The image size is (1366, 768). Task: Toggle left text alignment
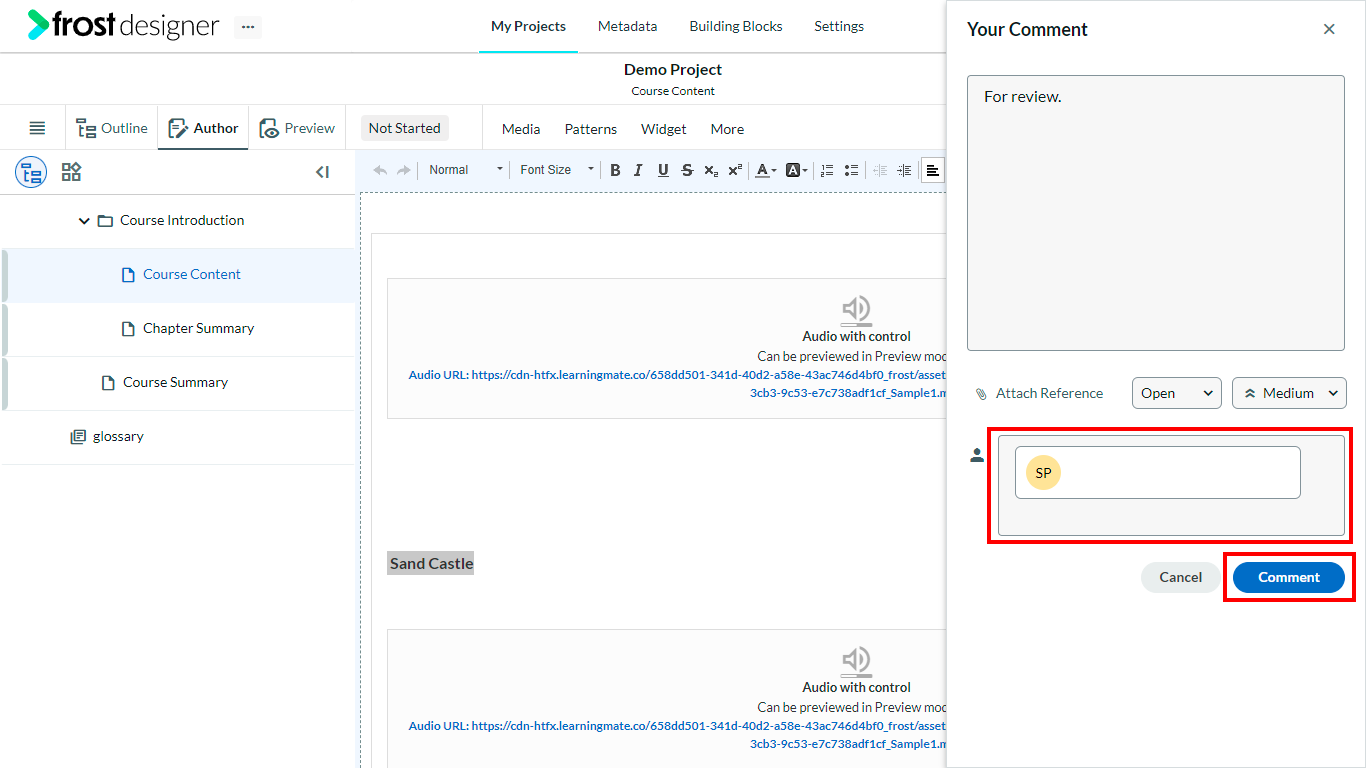(932, 170)
